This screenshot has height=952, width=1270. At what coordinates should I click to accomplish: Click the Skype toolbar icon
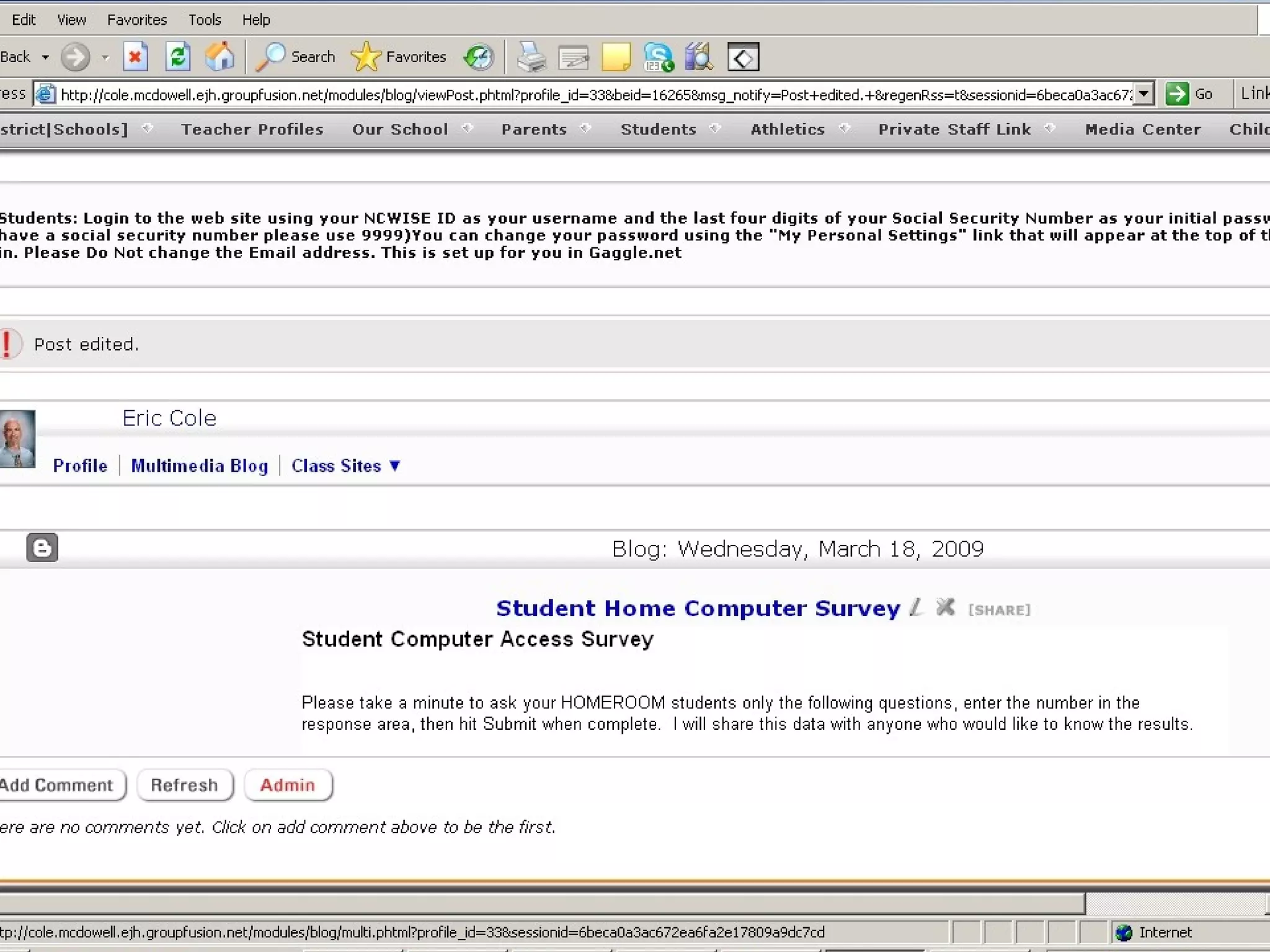[x=658, y=57]
